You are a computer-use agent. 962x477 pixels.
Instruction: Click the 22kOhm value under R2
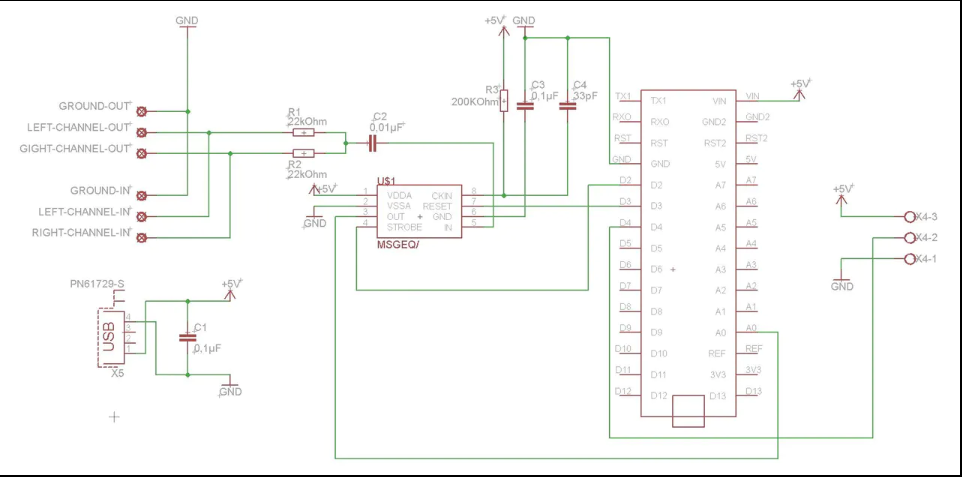click(307, 174)
